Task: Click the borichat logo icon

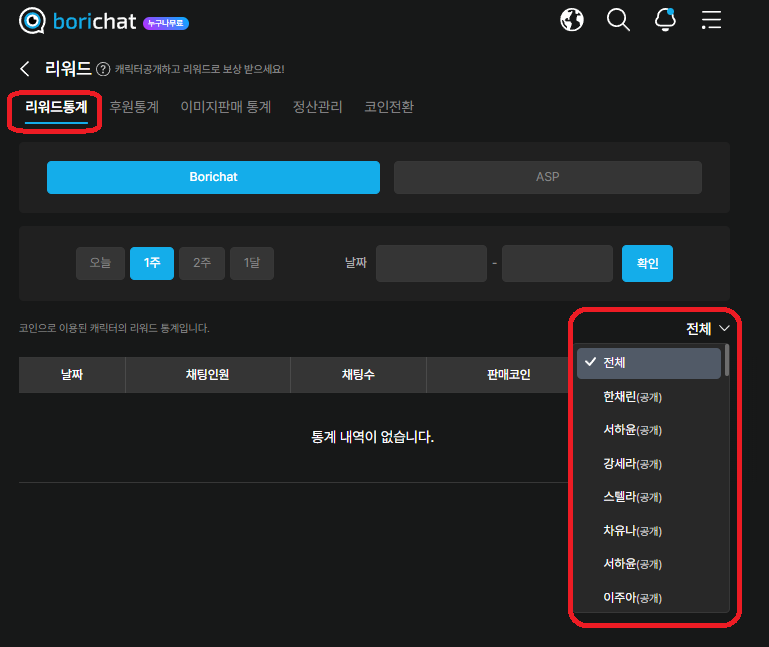Action: (33, 21)
